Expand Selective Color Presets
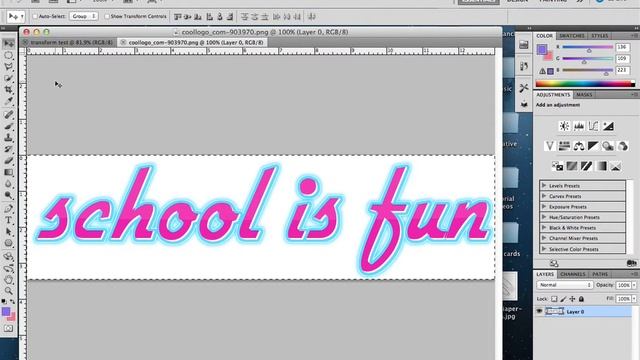Screen dimensions: 640x360 (544, 249)
